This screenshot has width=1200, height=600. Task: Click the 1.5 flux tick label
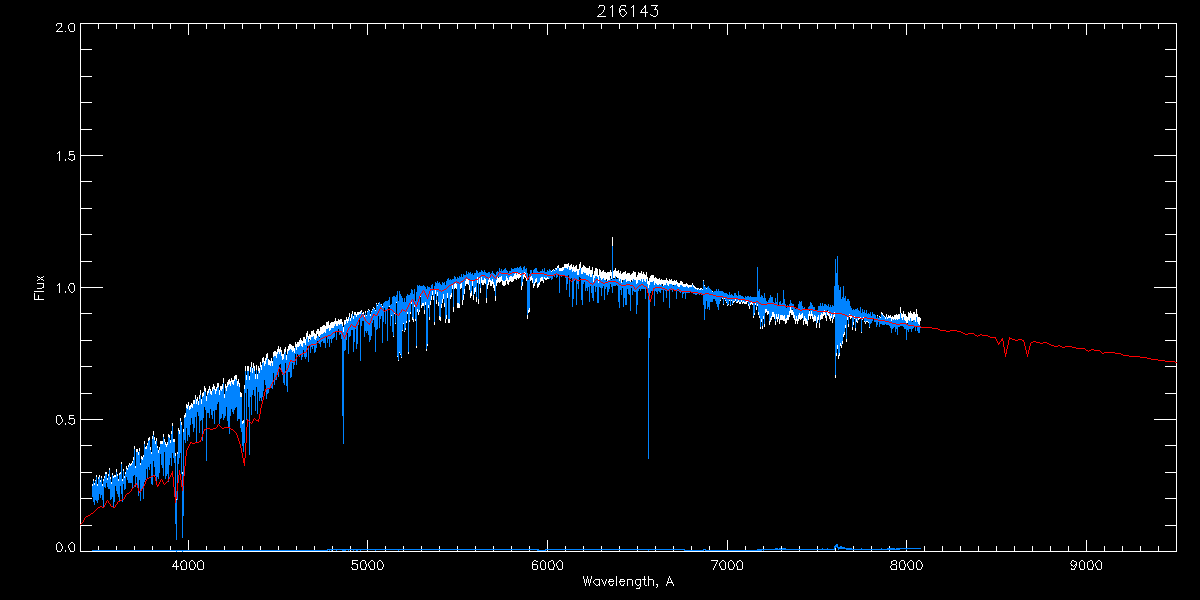65,157
